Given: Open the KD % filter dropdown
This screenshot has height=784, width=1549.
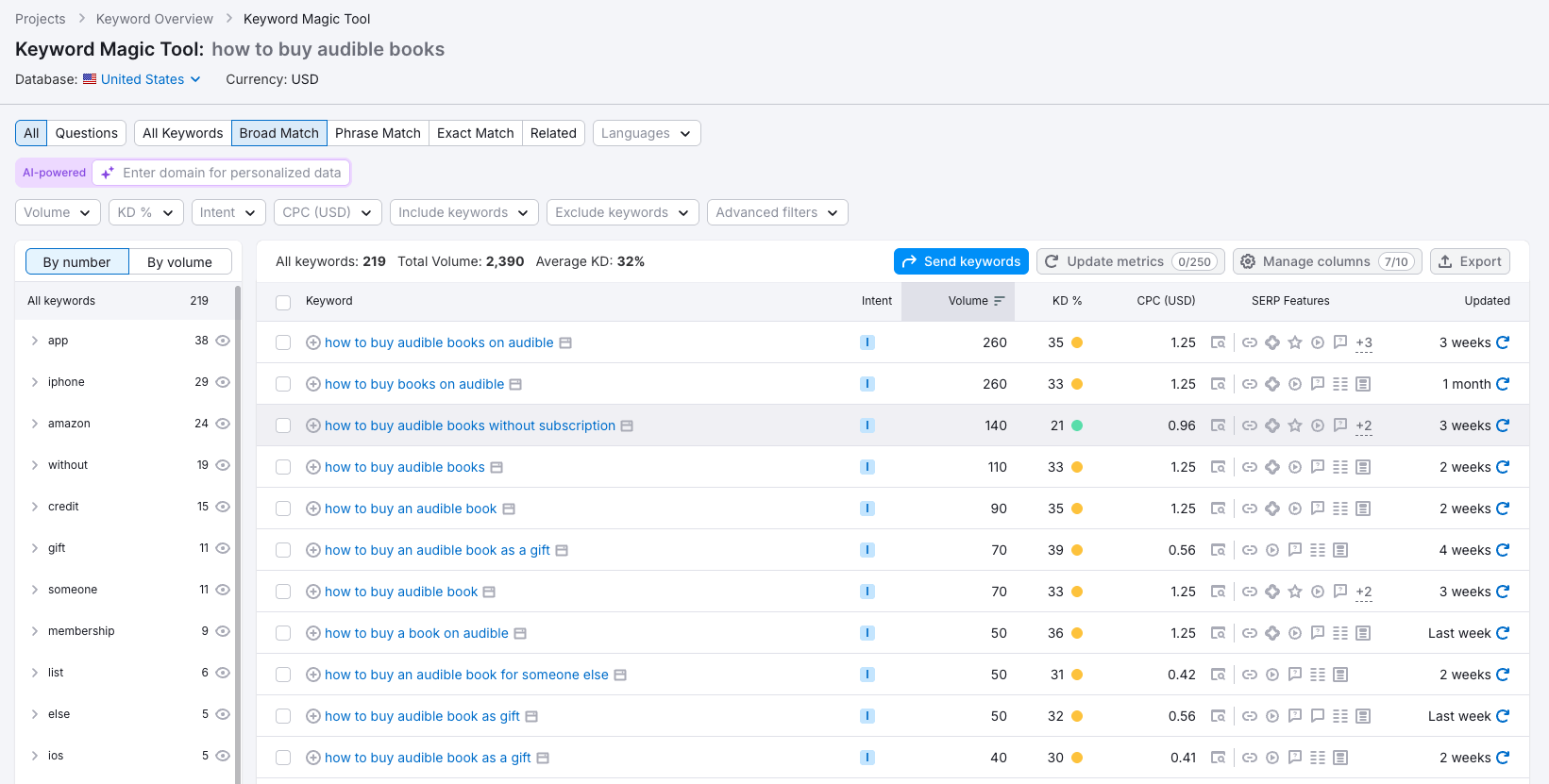Looking at the screenshot, I should (145, 212).
